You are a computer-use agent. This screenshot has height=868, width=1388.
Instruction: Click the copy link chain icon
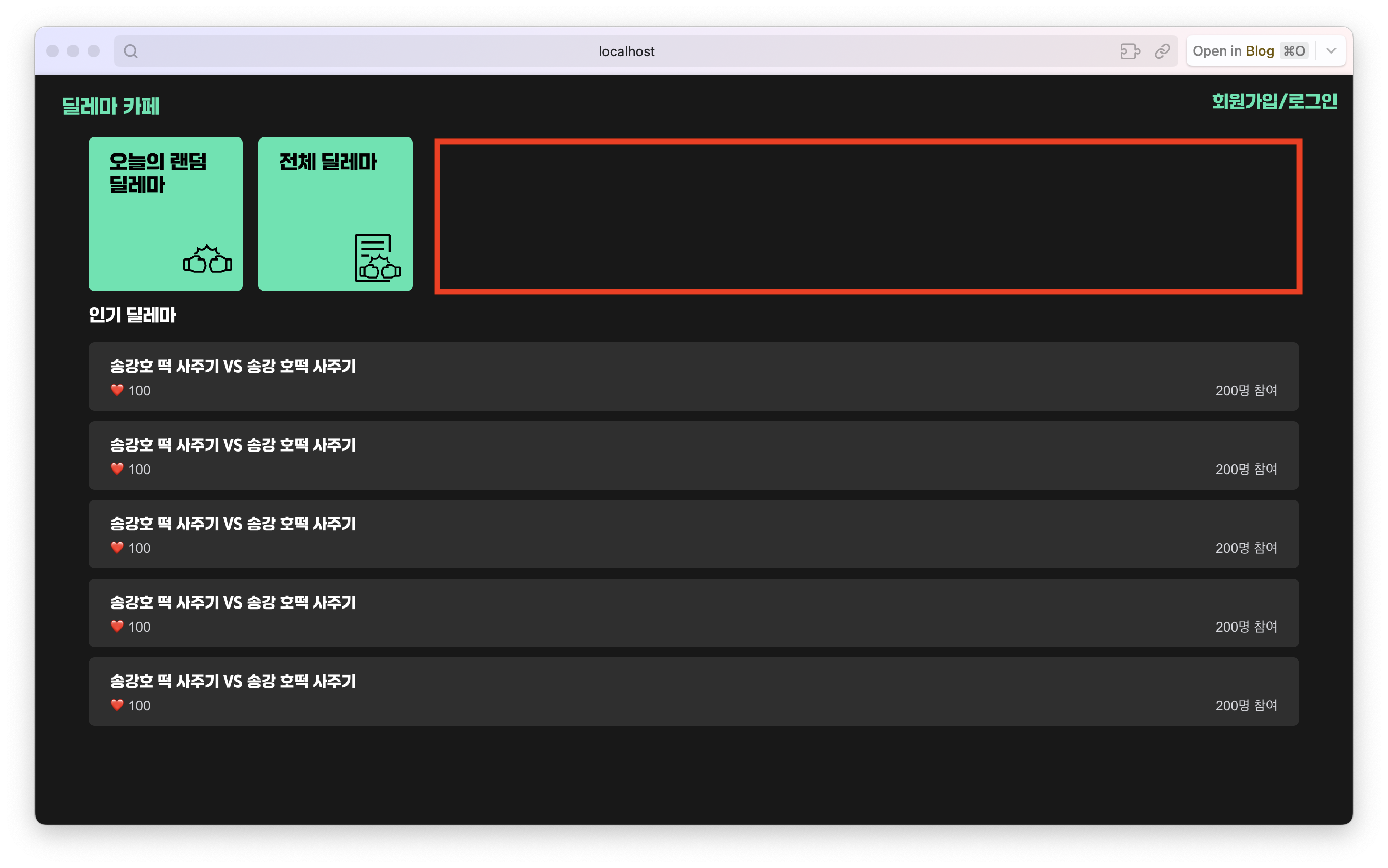pos(1163,51)
